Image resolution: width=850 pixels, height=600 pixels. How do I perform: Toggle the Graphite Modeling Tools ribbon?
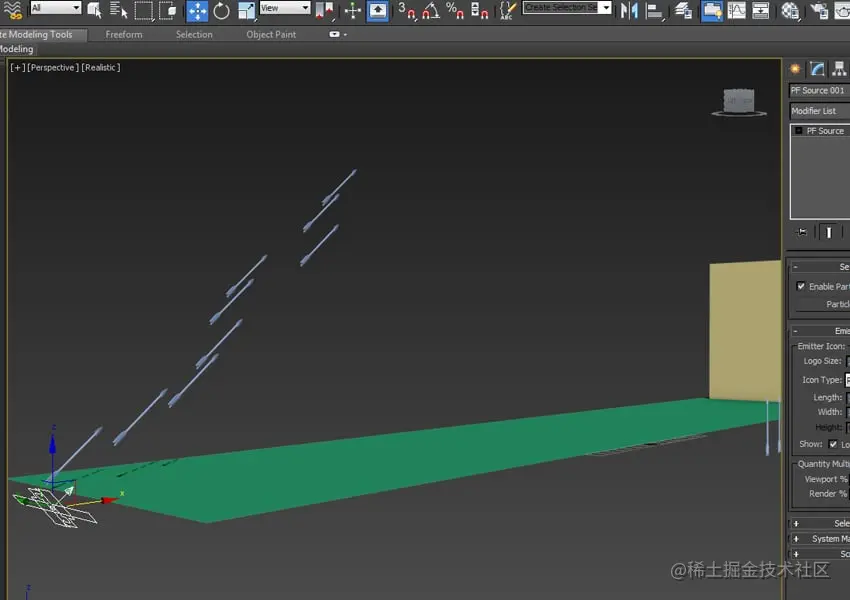[x=711, y=10]
